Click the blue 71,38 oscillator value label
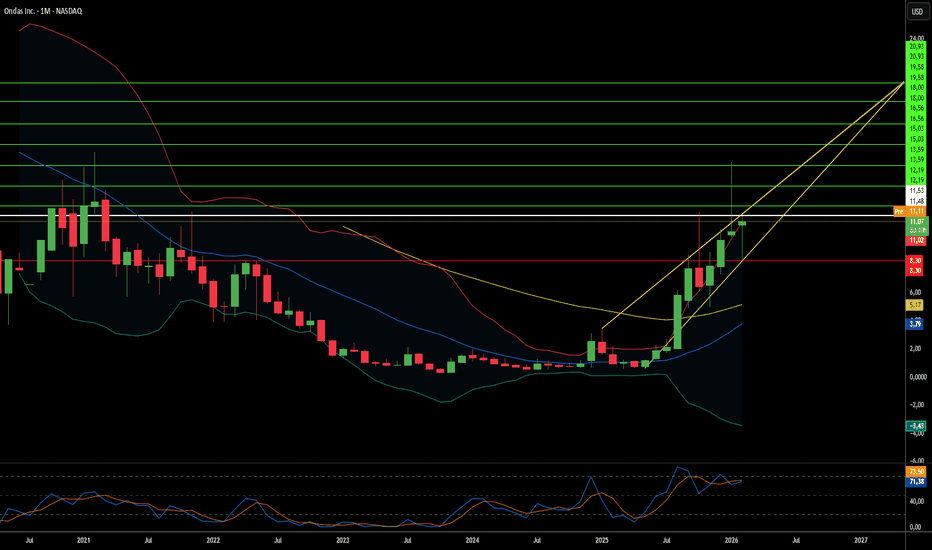 (x=916, y=481)
